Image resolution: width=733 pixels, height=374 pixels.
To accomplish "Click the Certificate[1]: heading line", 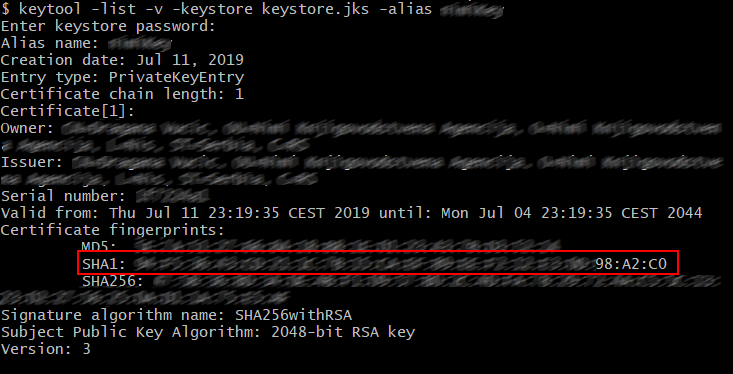I will tap(68, 111).
